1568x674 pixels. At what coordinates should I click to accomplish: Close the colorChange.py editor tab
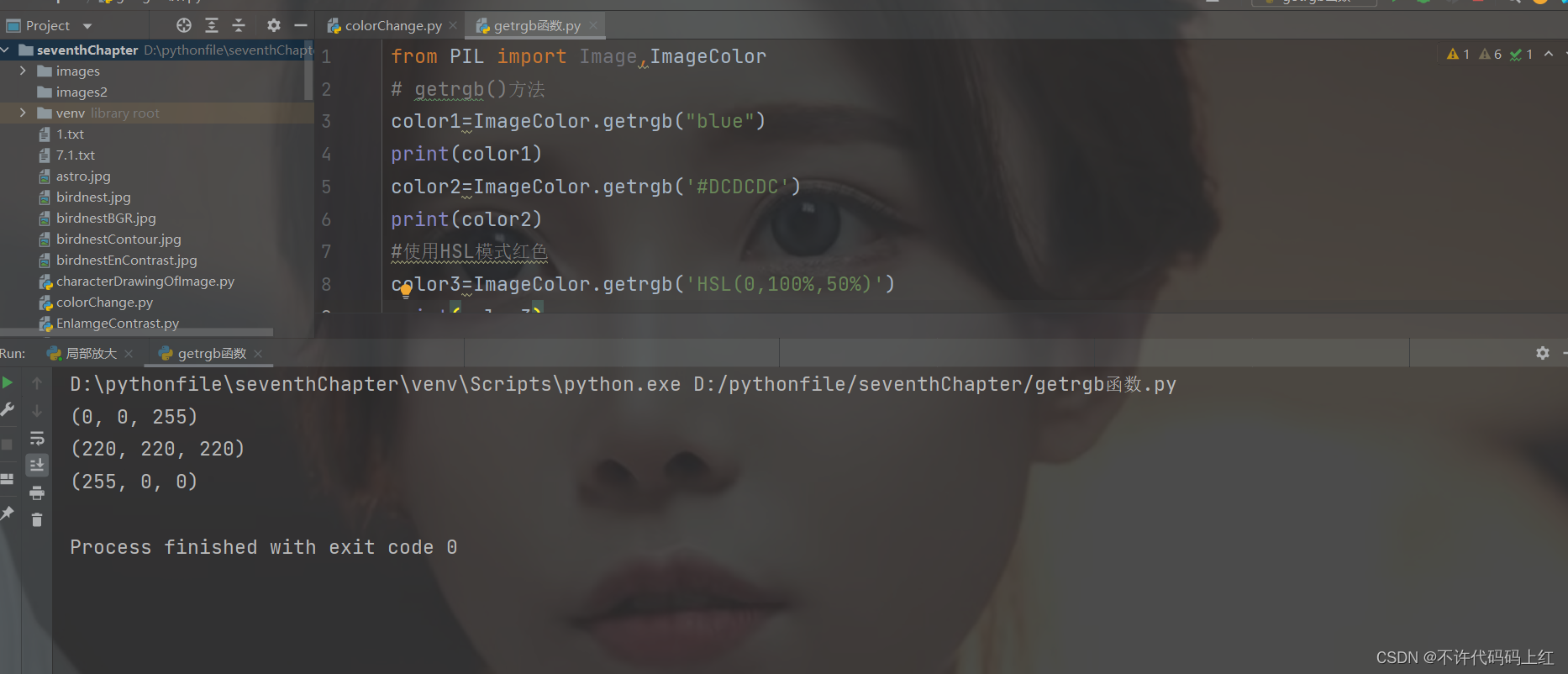point(453,25)
